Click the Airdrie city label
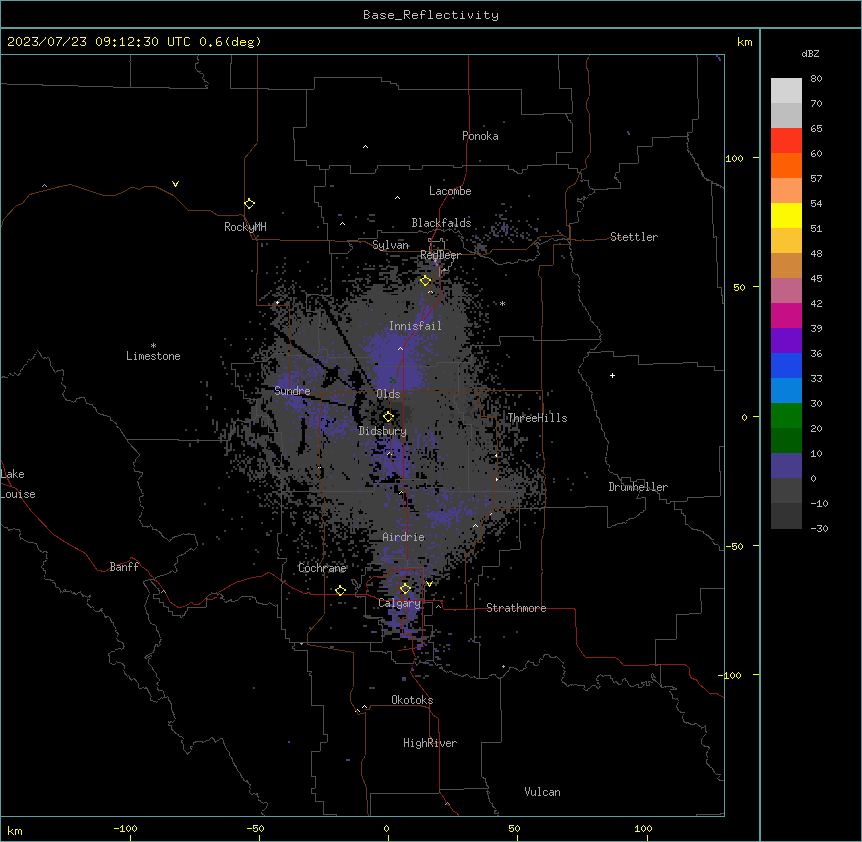 404,537
